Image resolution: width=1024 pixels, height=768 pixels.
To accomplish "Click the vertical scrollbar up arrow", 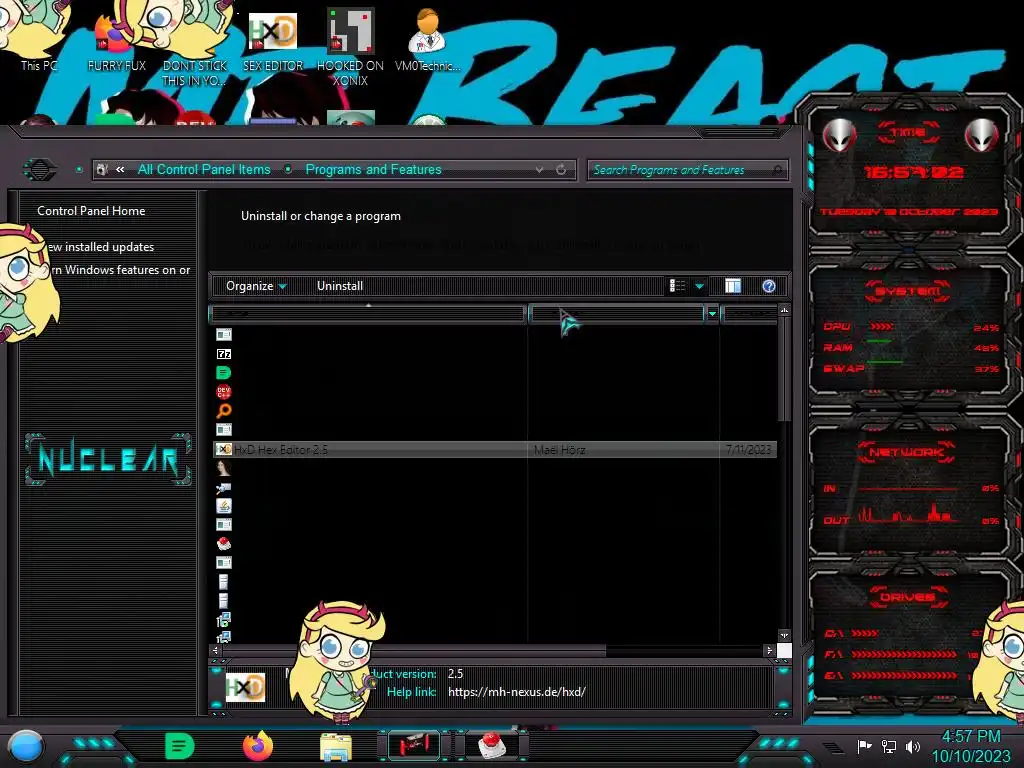I will pyautogui.click(x=784, y=310).
